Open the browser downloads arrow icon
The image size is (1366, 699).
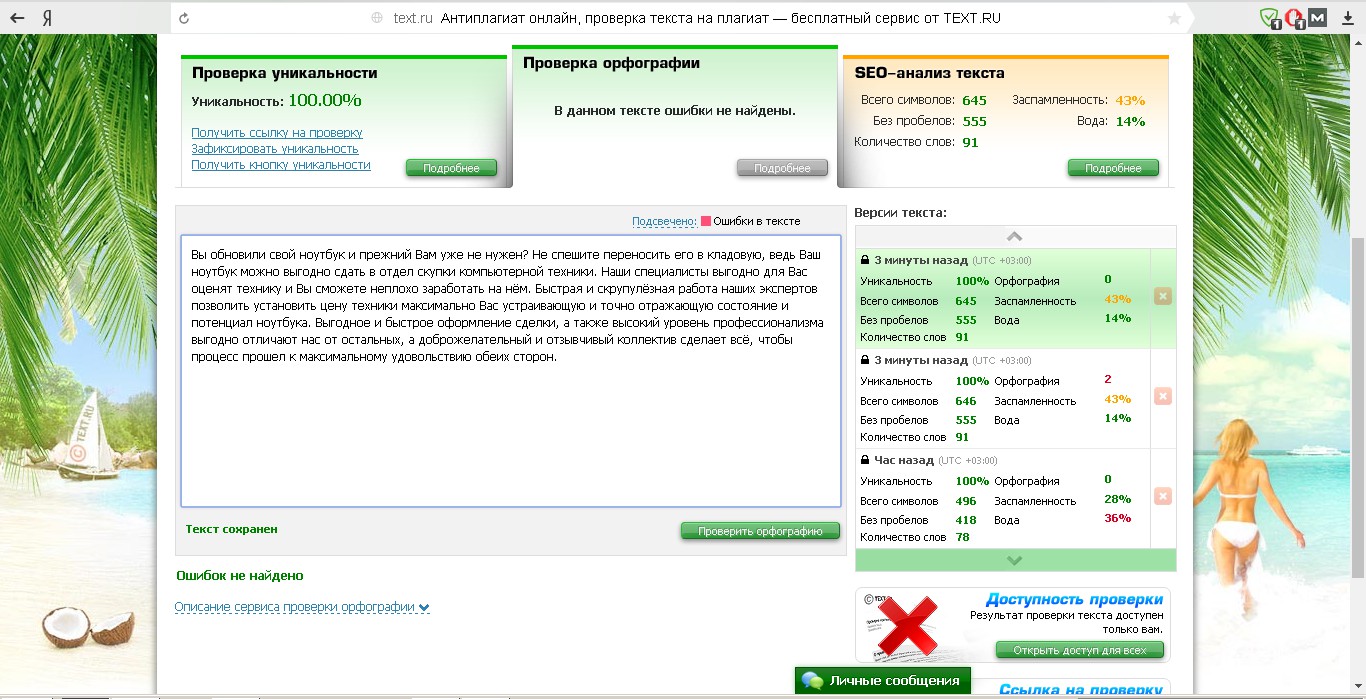[x=1347, y=18]
